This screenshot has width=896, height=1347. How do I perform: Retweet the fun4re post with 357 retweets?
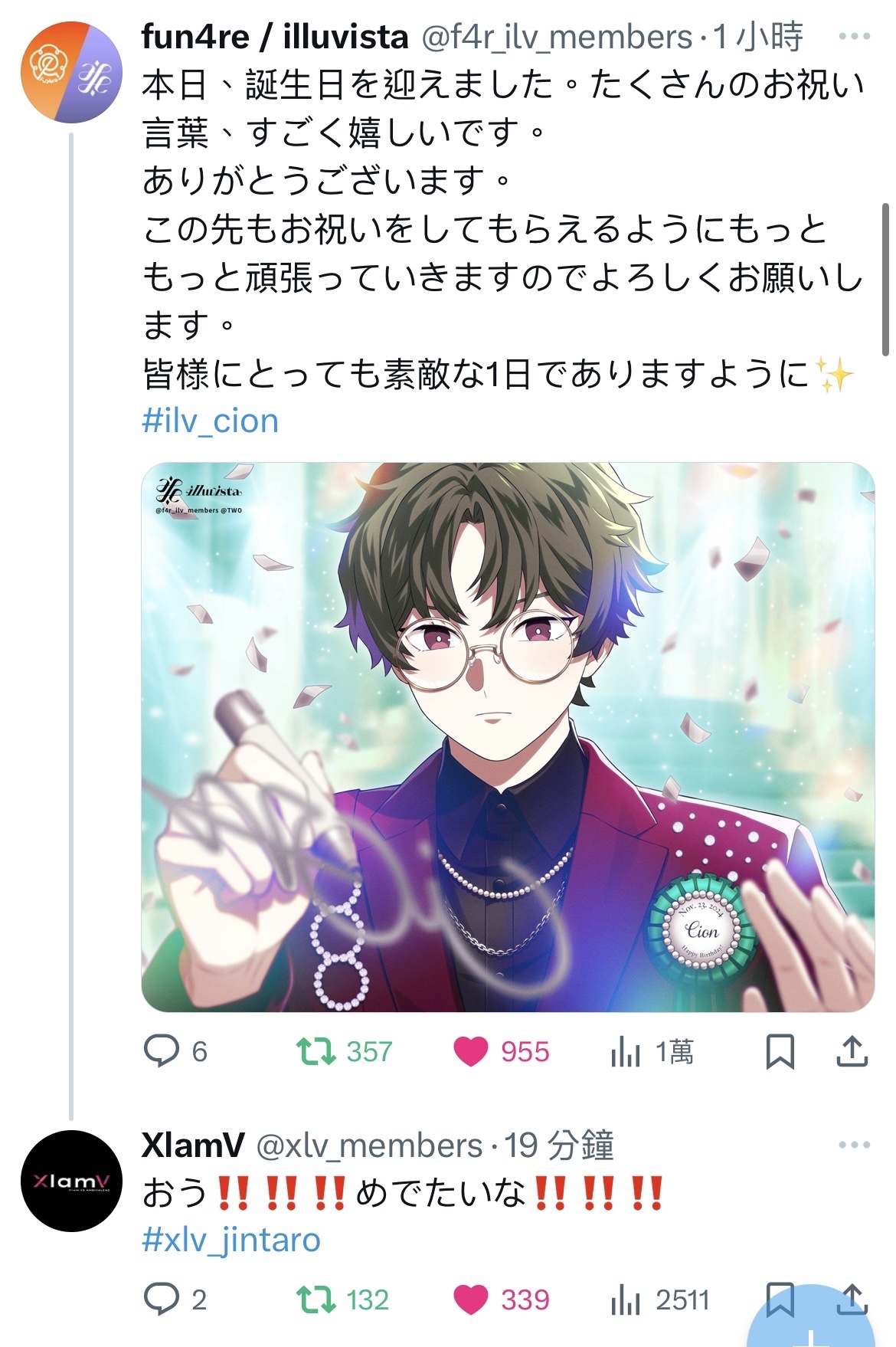316,1051
